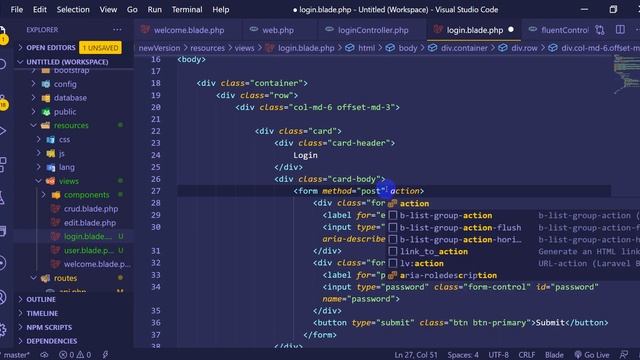640x360 pixels.
Task: Open File menu
Action: pos(17,9)
